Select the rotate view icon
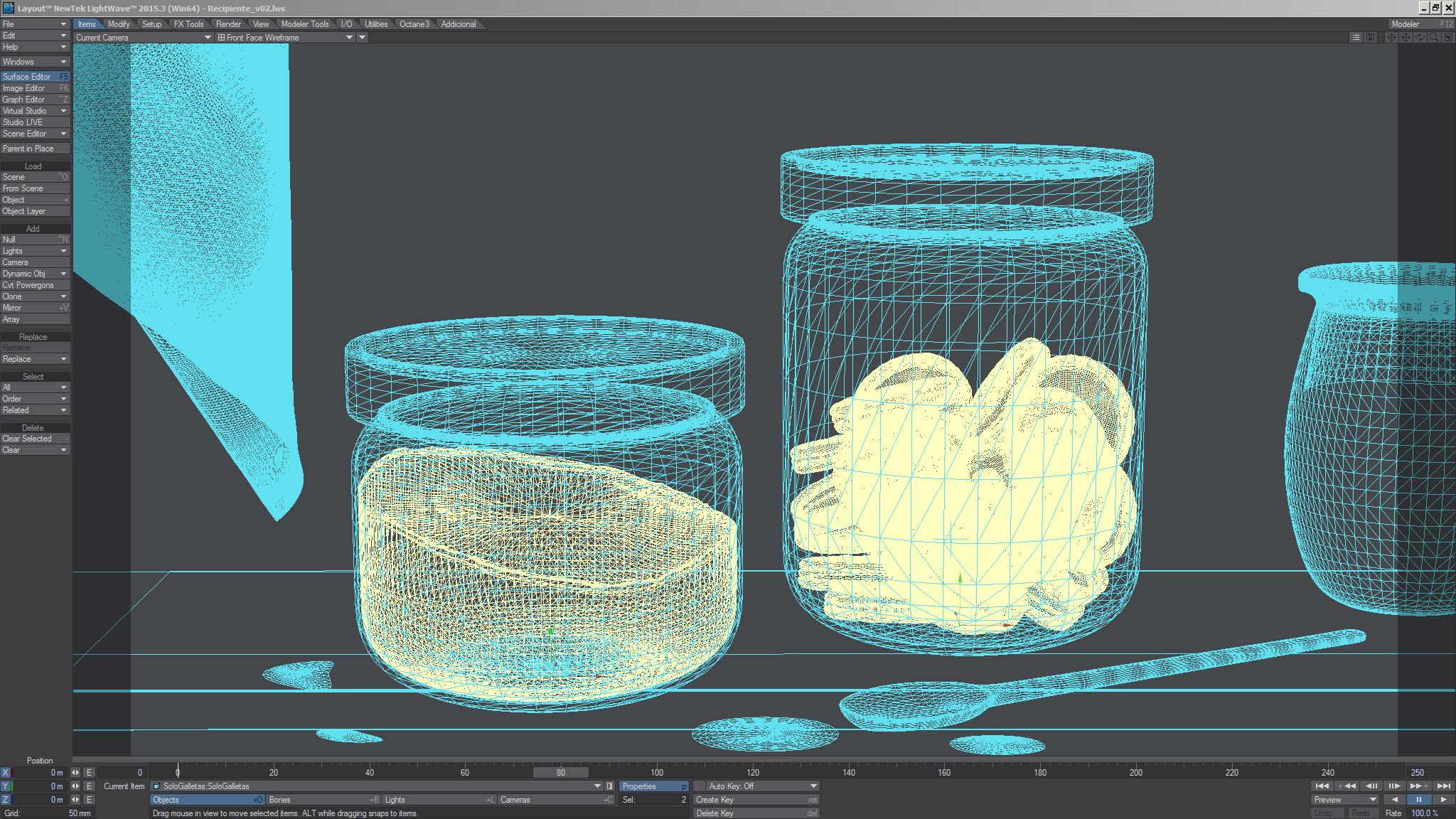Viewport: 1456px width, 819px height. point(1420,38)
